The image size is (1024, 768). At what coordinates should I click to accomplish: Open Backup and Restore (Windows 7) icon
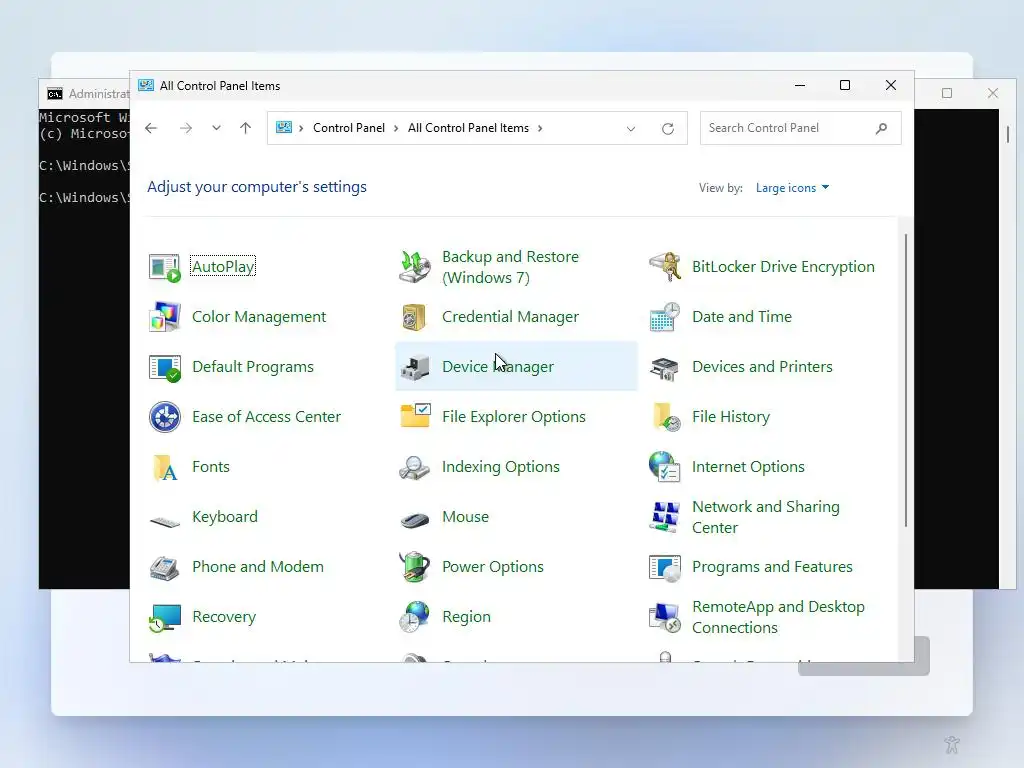pos(415,267)
